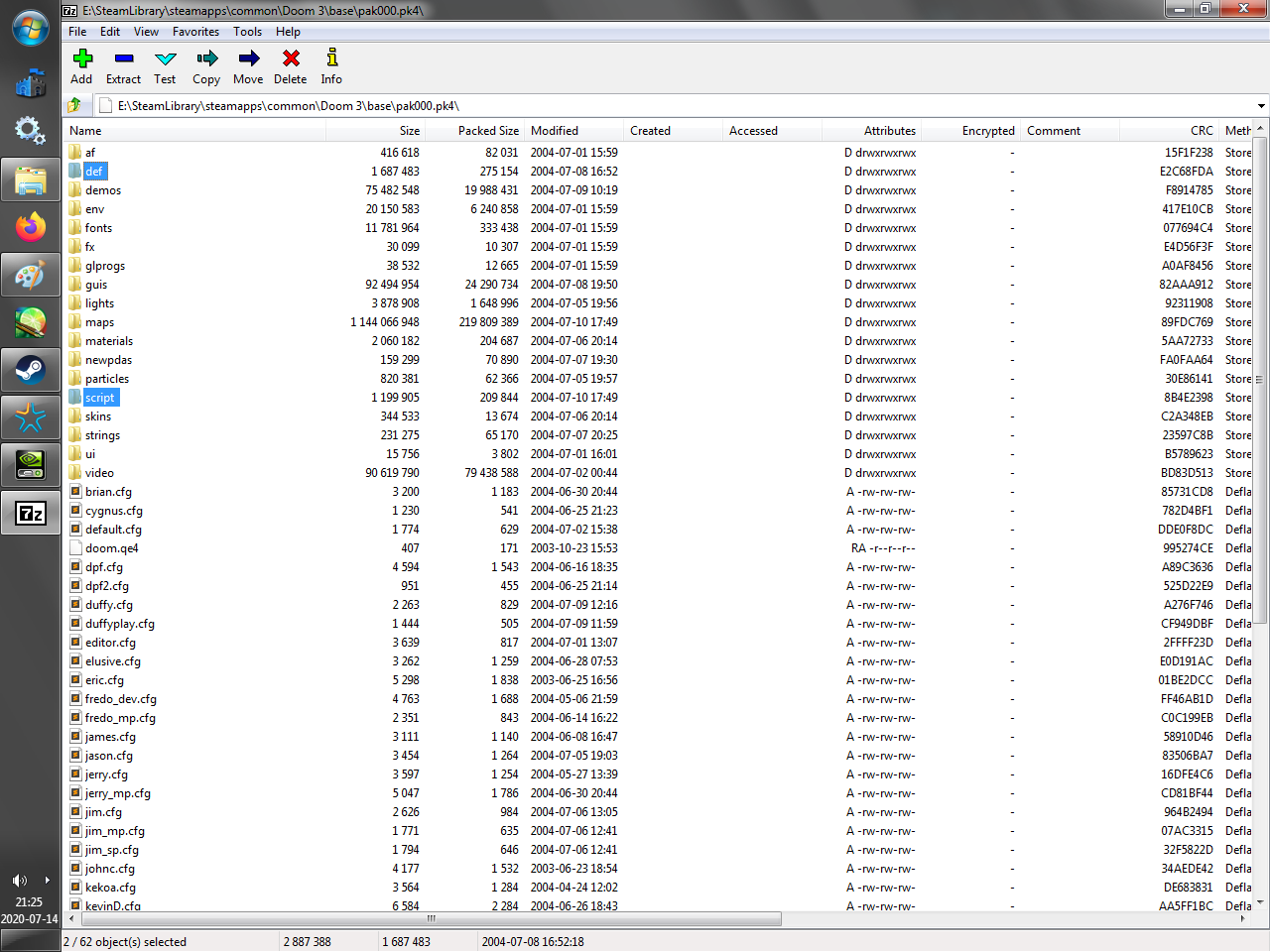This screenshot has height=952, width=1270.
Task: Select the 'default.cfg' file name
Action: point(113,529)
